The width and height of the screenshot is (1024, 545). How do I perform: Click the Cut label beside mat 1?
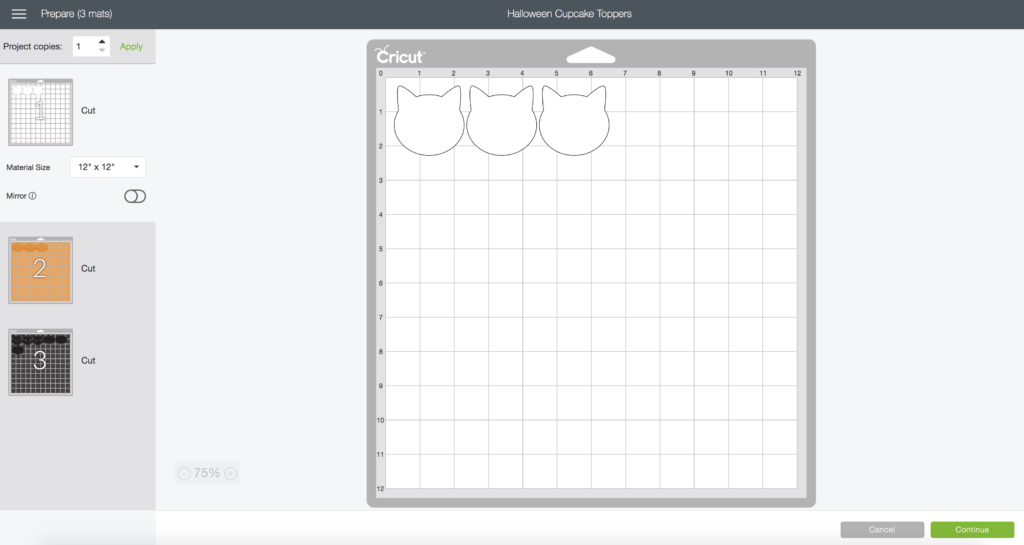click(x=88, y=110)
